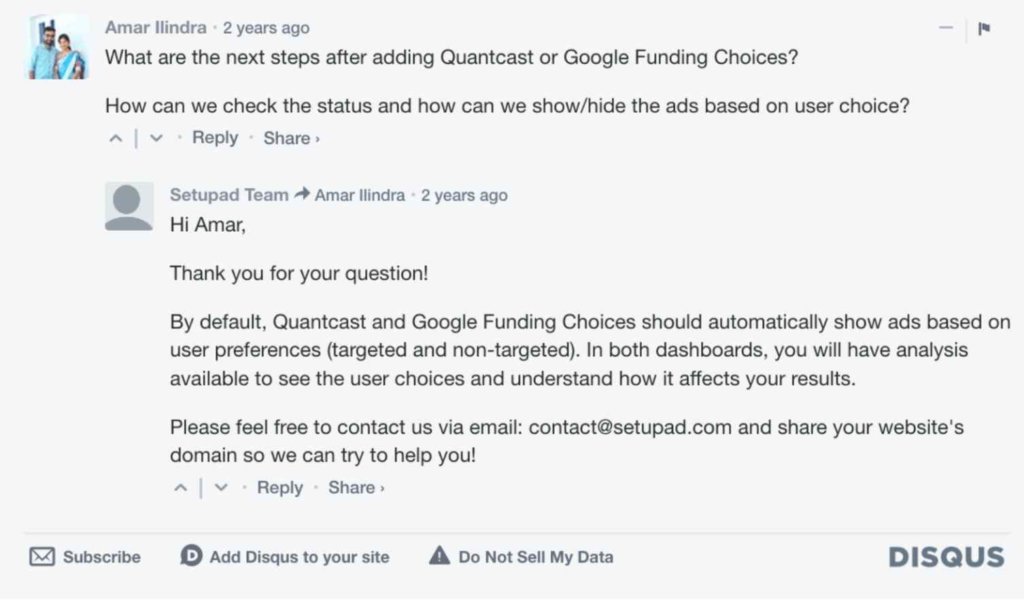Image resolution: width=1024 pixels, height=601 pixels.
Task: Open Amar Ilindra's author name link
Action: click(155, 28)
